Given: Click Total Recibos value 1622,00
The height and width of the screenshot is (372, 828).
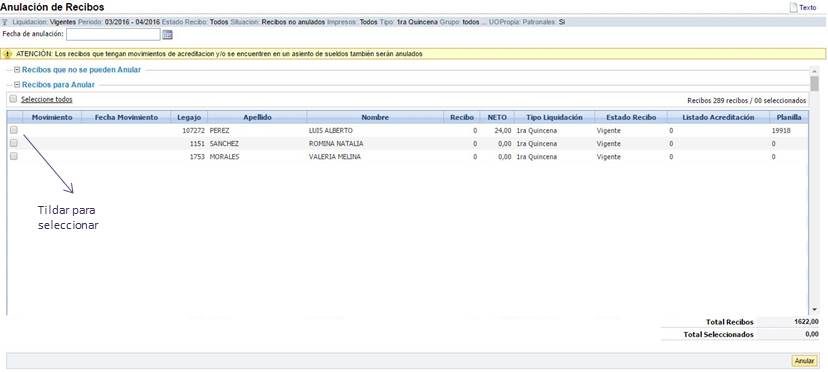Looking at the screenshot, I should pos(806,321).
